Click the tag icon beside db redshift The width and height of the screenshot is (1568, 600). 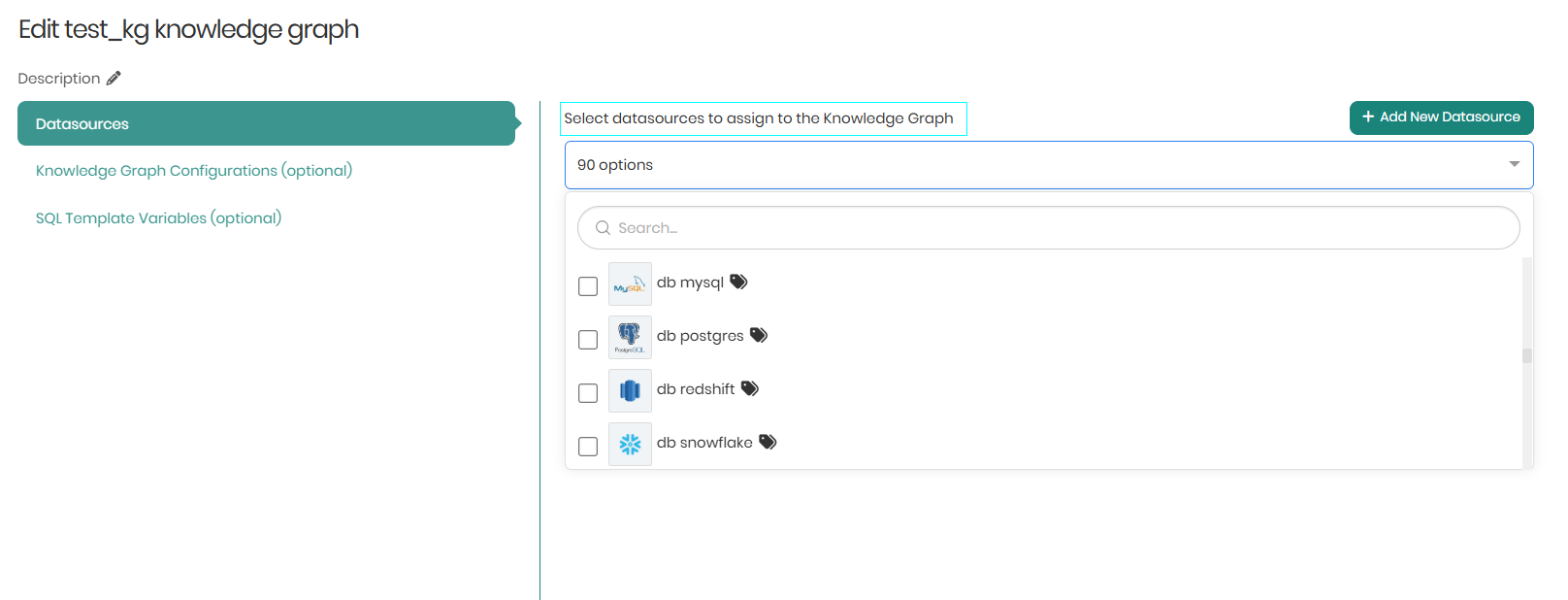[750, 388]
